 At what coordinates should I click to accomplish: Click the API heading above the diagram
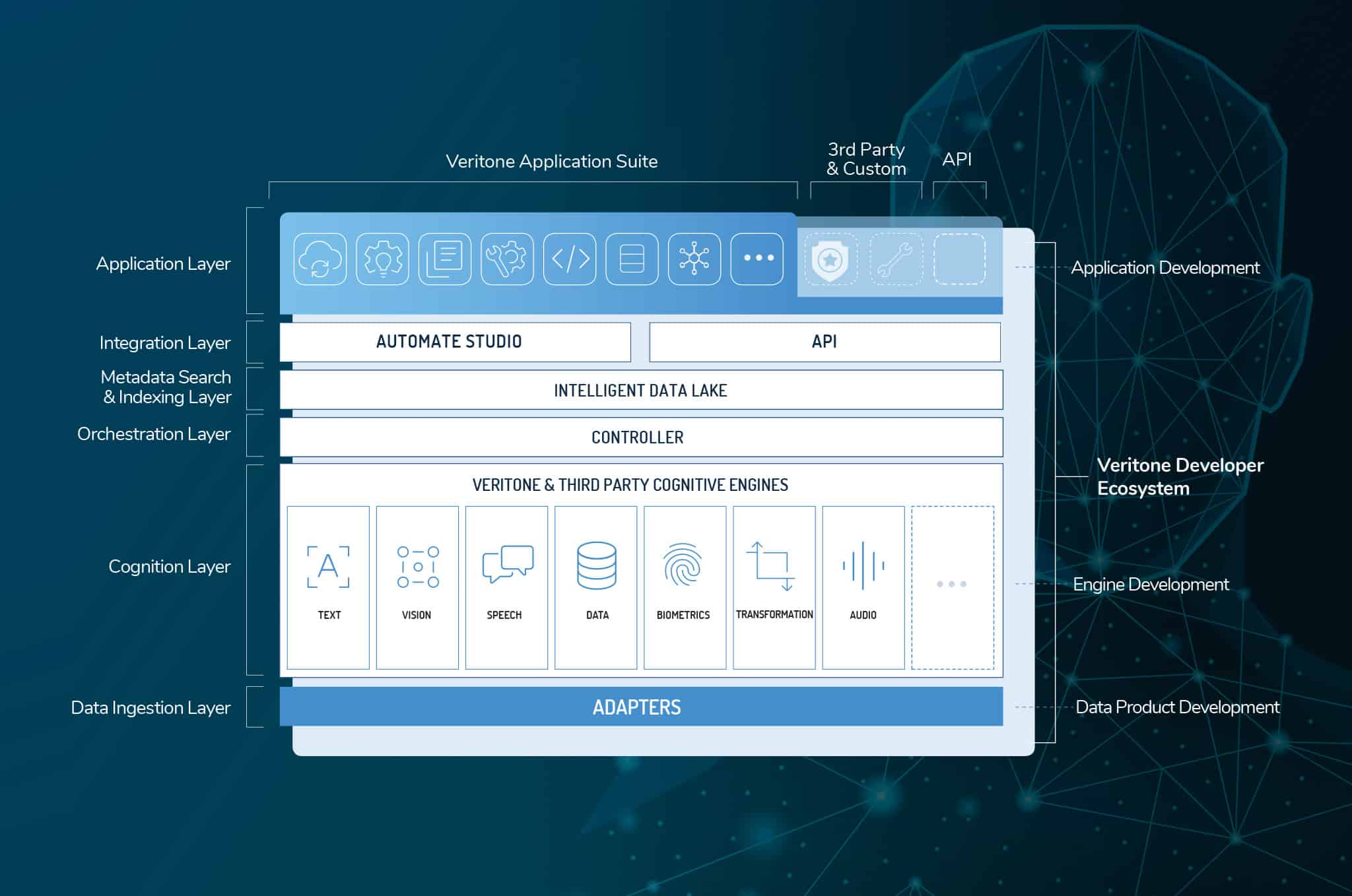click(957, 159)
